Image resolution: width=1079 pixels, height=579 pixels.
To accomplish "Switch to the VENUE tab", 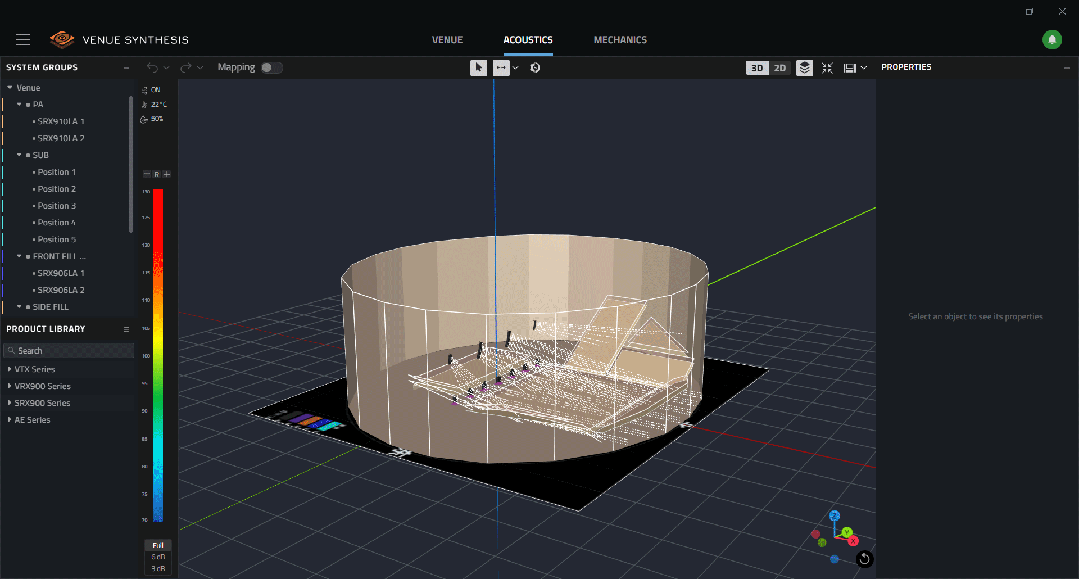I will 447,40.
